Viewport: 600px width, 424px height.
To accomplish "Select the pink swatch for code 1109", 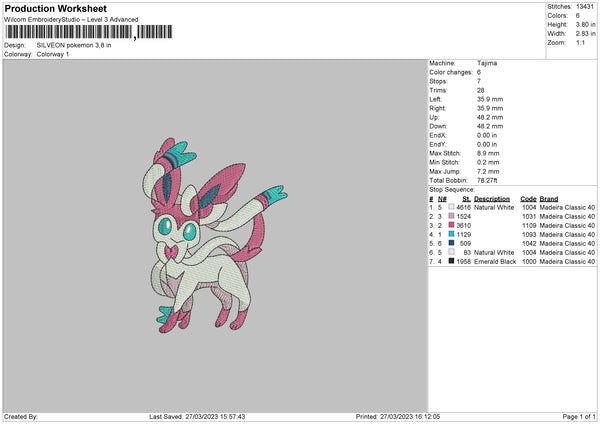I will (451, 225).
